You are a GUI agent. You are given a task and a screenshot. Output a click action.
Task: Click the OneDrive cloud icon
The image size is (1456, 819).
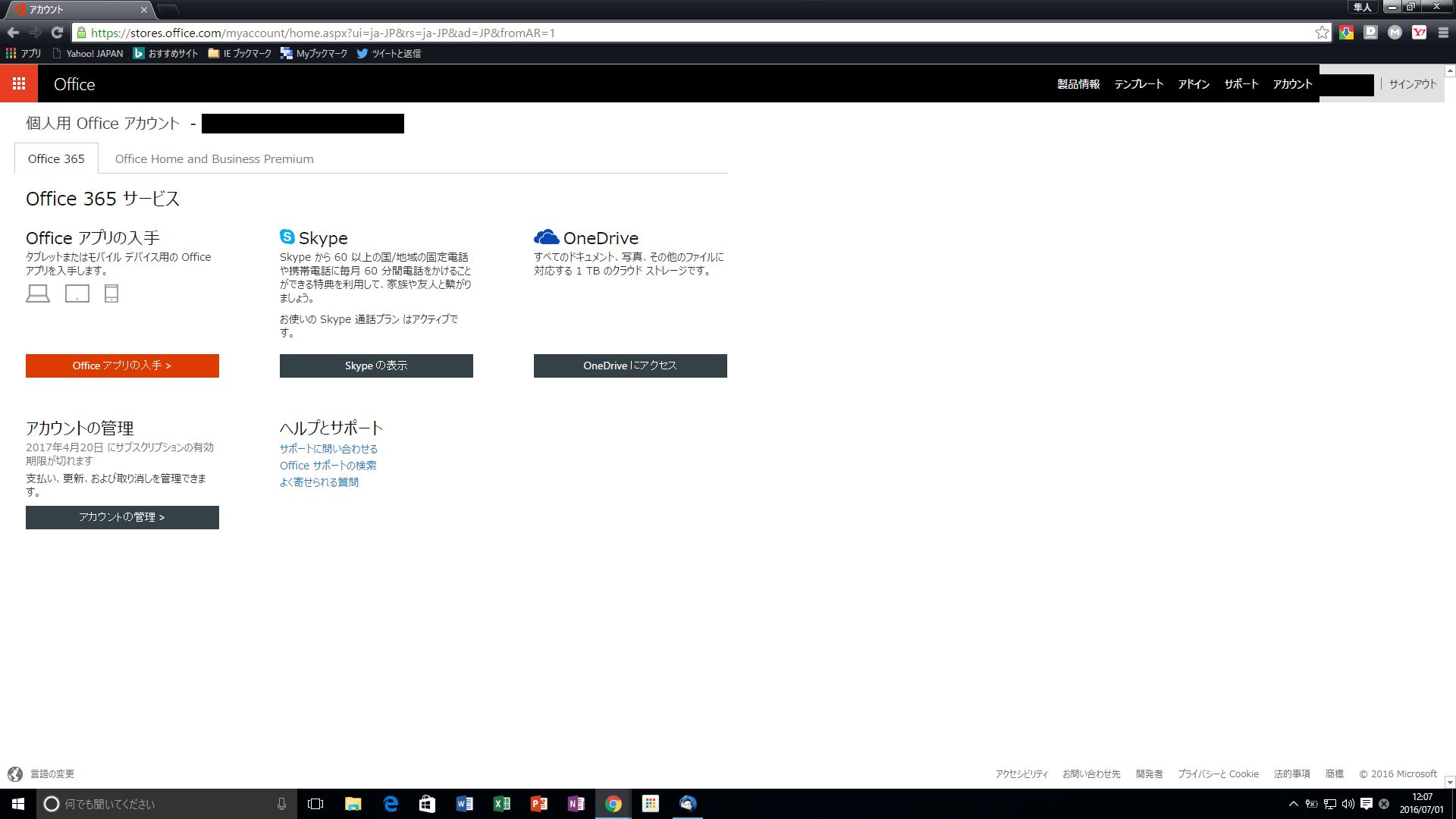546,237
